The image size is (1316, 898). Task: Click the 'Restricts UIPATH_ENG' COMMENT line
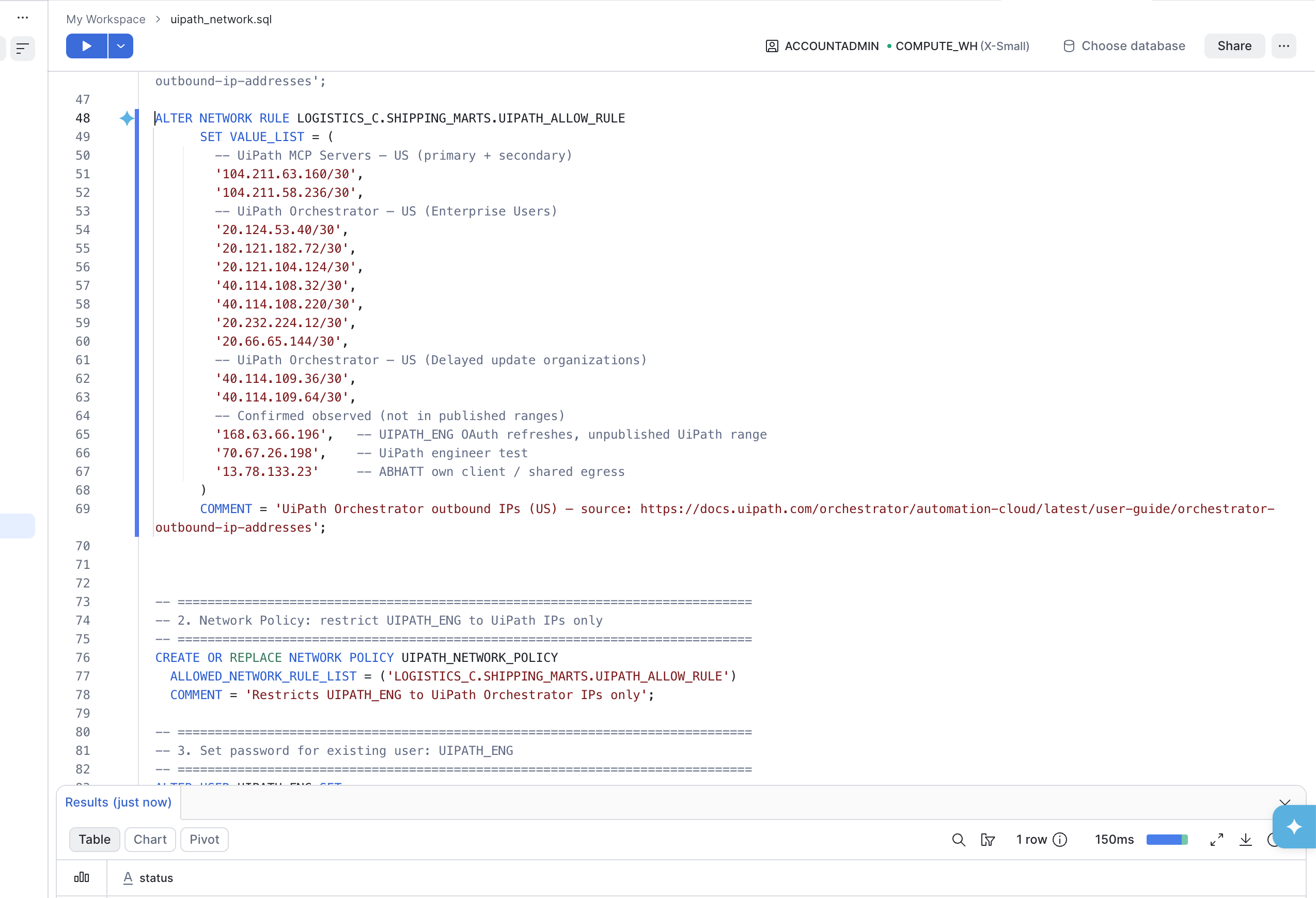click(412, 694)
